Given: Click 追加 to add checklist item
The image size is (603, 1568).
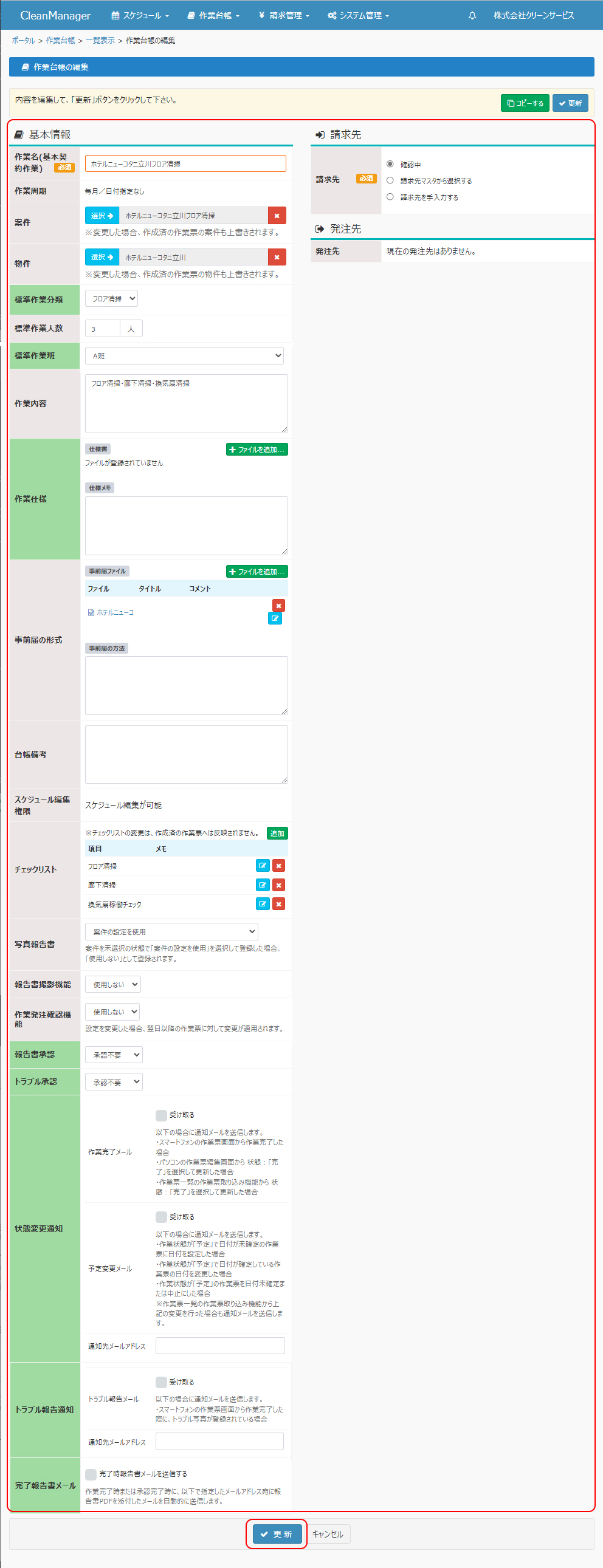Looking at the screenshot, I should click(x=277, y=834).
